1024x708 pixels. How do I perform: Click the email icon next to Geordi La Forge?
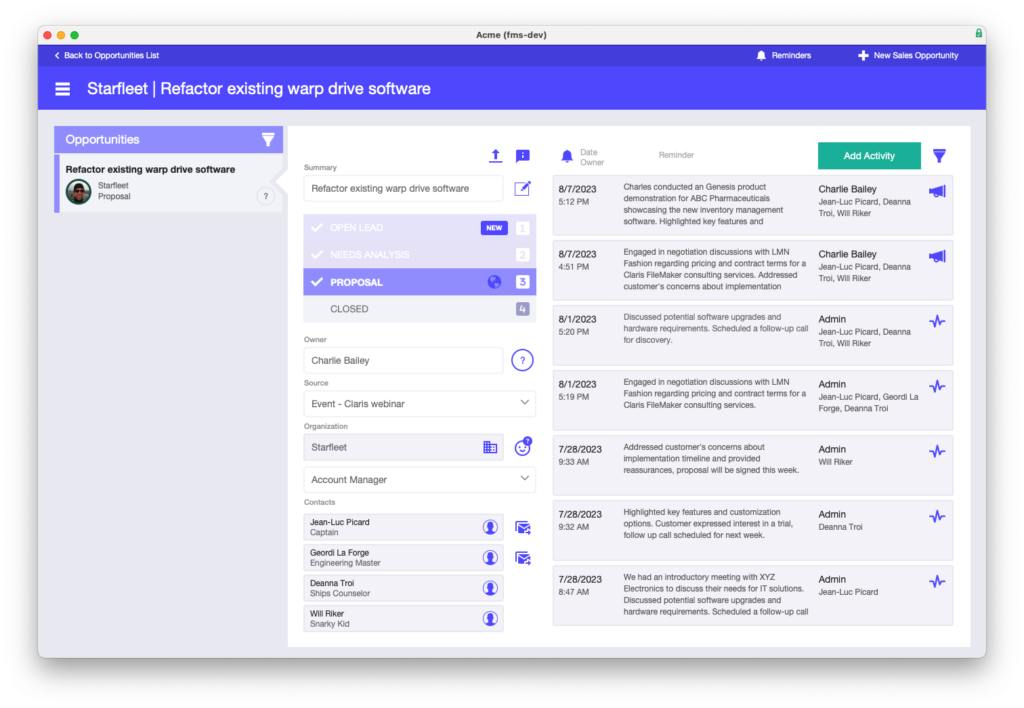(522, 558)
